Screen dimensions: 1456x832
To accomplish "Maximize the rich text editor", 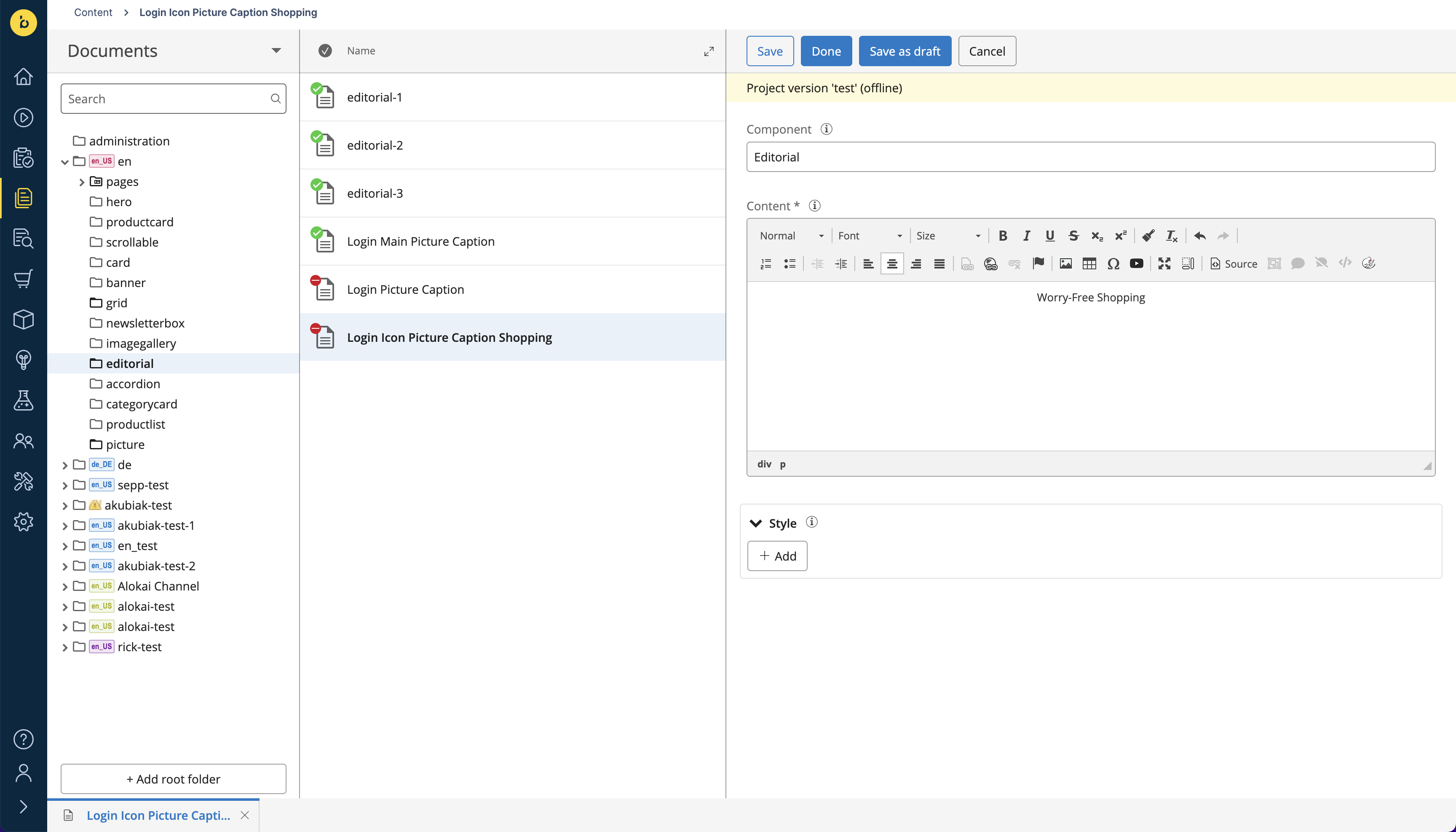I will (x=1164, y=263).
